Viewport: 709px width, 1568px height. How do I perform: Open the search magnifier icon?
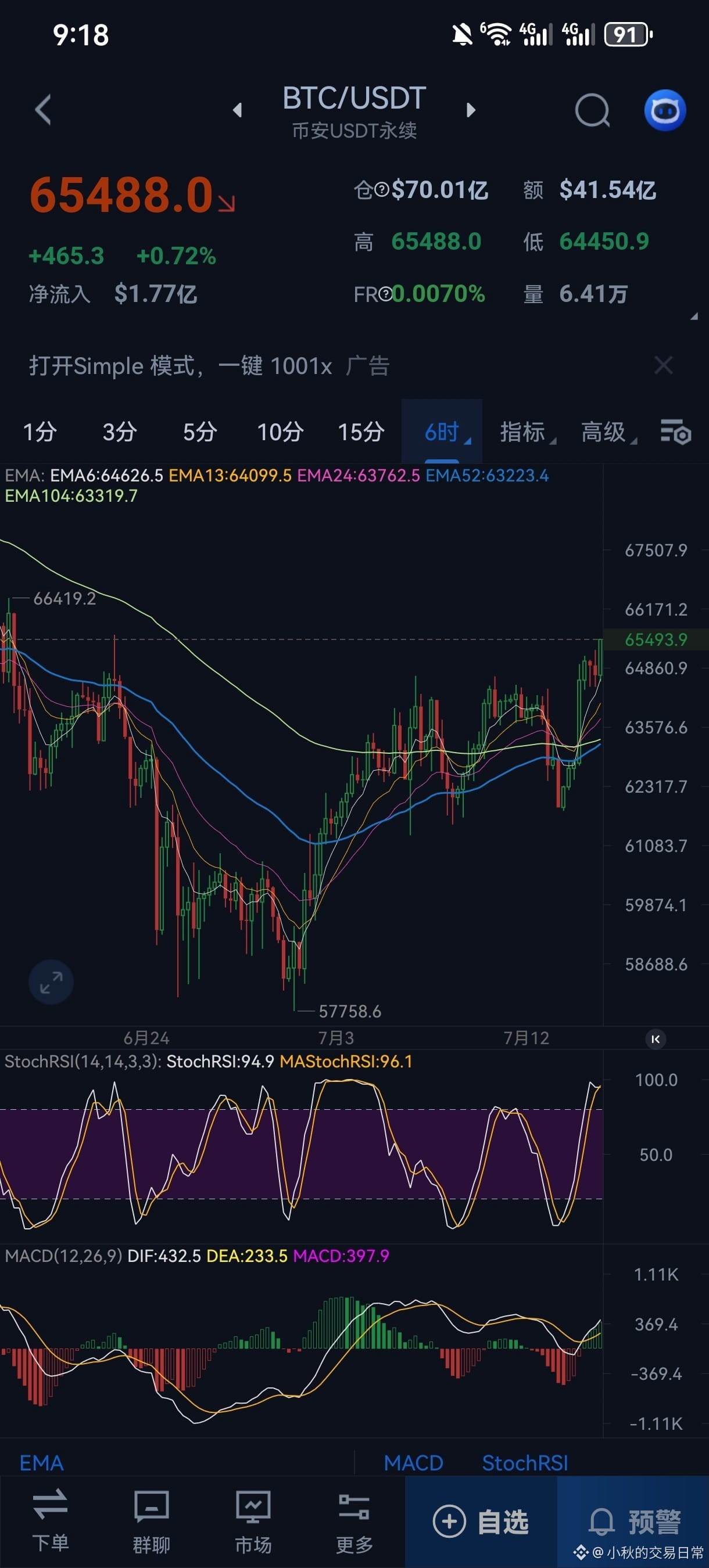click(592, 110)
